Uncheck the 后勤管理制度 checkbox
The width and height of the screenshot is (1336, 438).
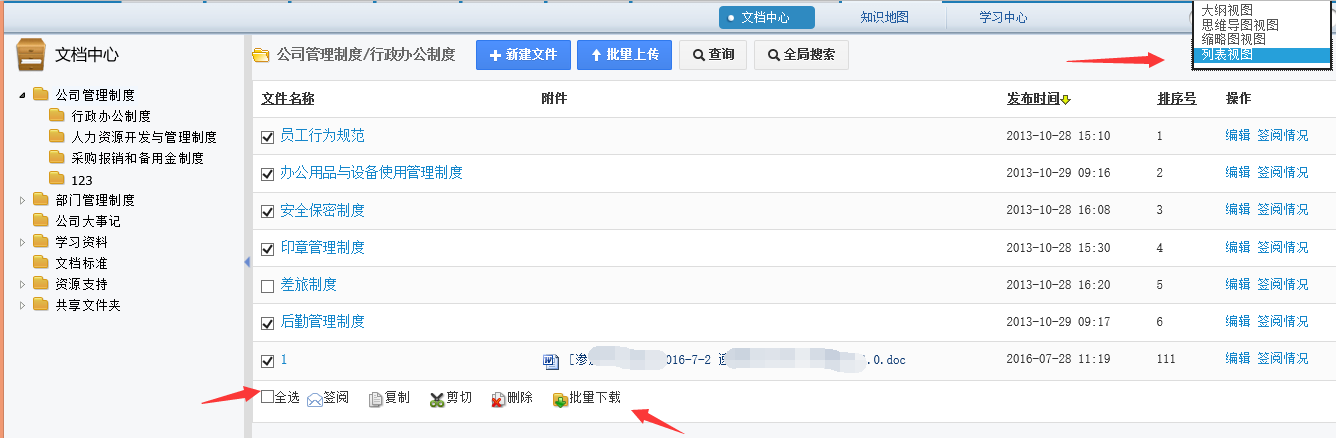tap(267, 324)
